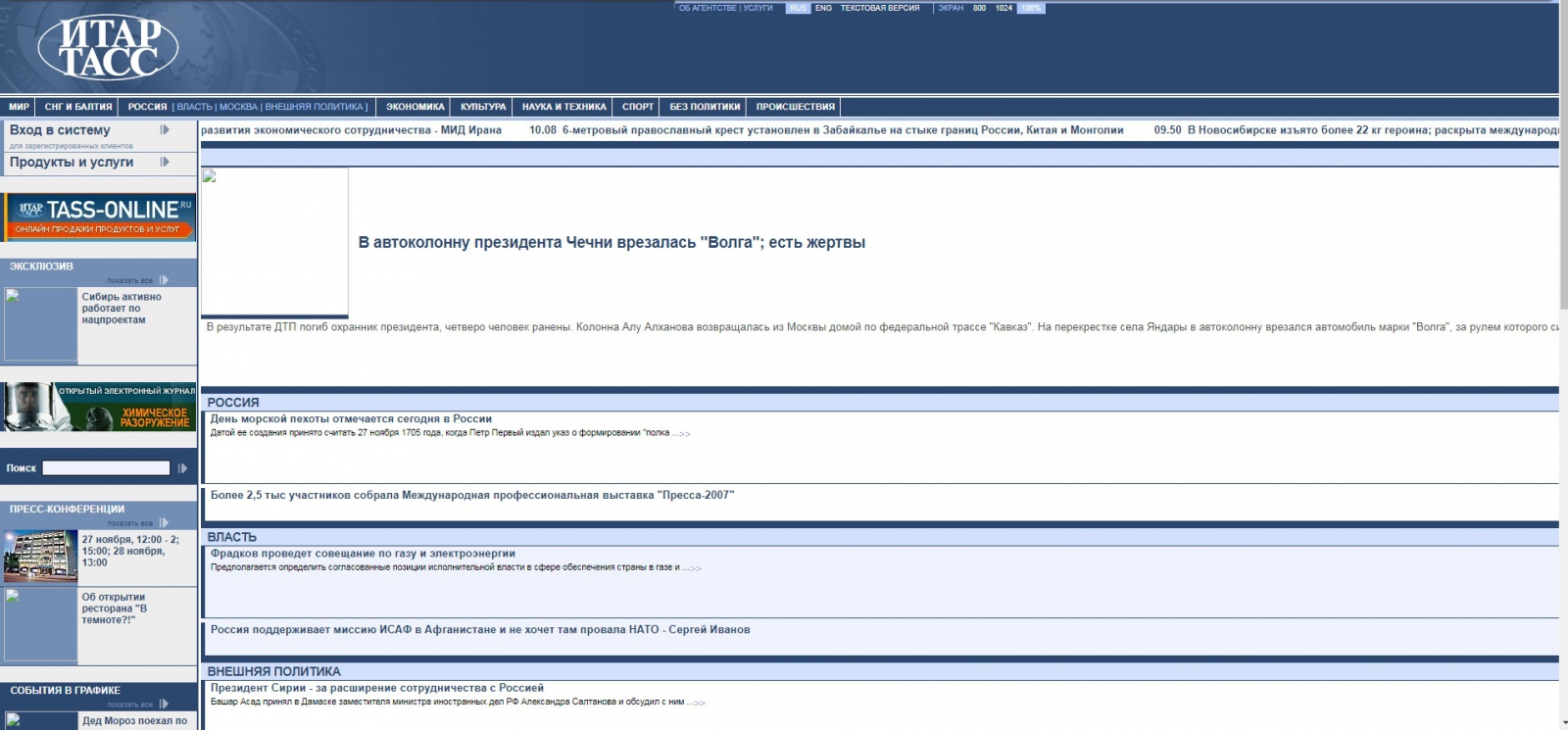Select the ВЛАСТЬ subsection in the nav bar
The width and height of the screenshot is (1568, 730).
pos(194,107)
